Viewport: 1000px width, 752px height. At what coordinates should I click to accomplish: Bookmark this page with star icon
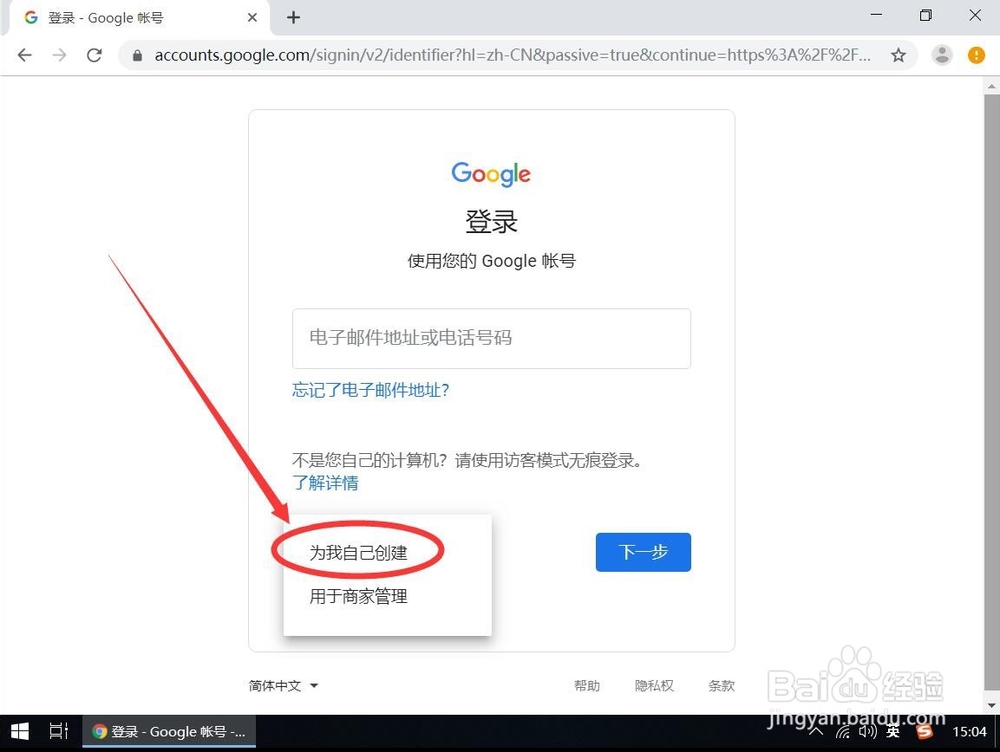click(x=898, y=55)
